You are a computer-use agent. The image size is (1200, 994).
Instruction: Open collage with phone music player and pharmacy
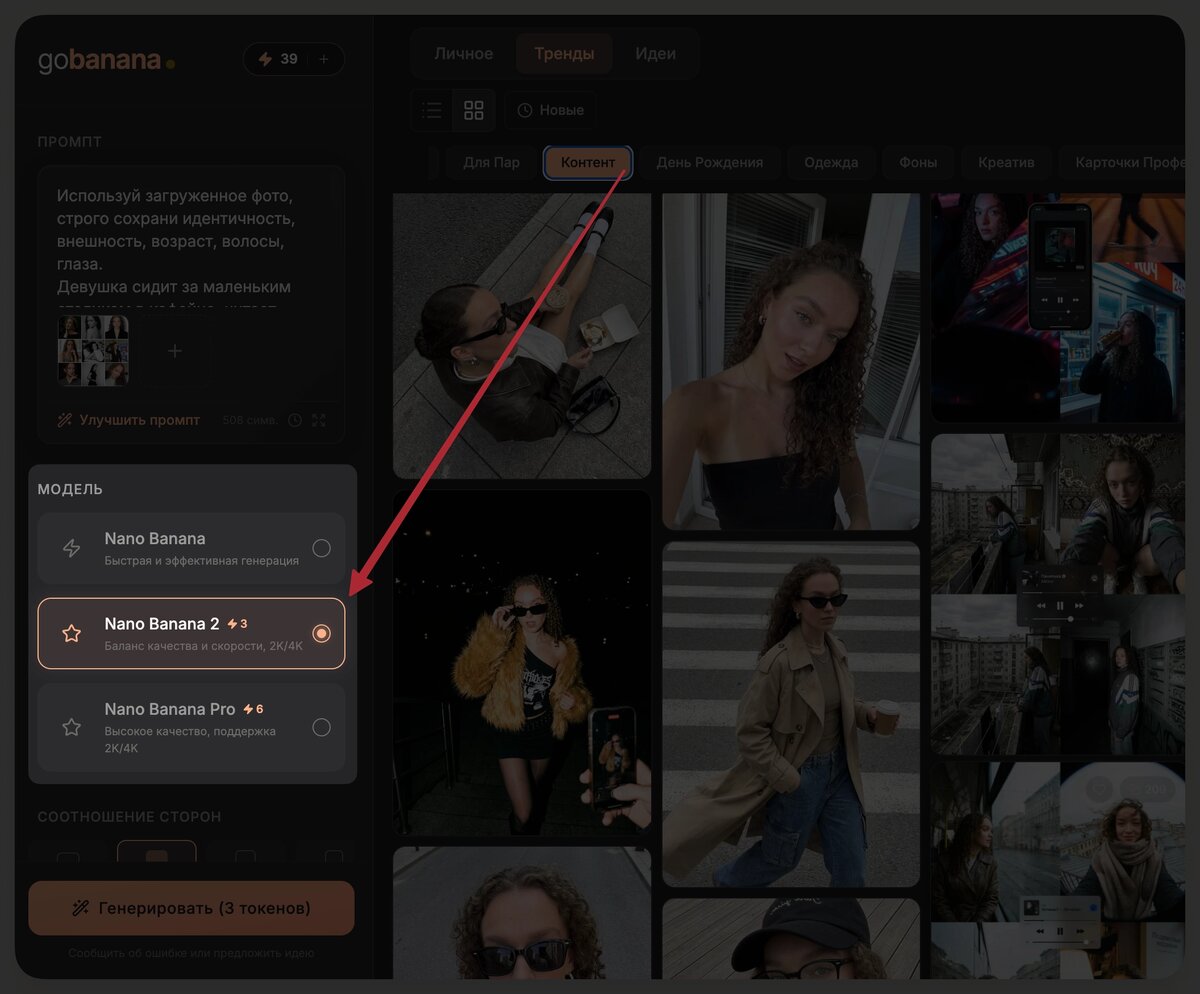(x=1058, y=308)
